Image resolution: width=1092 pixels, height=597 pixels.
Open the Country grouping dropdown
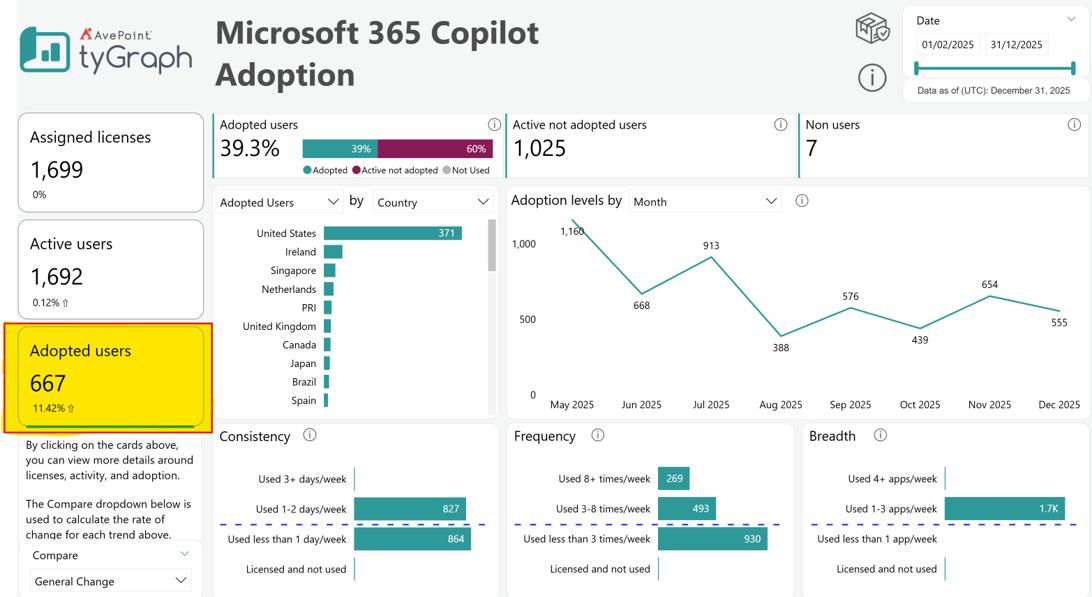[x=433, y=202]
